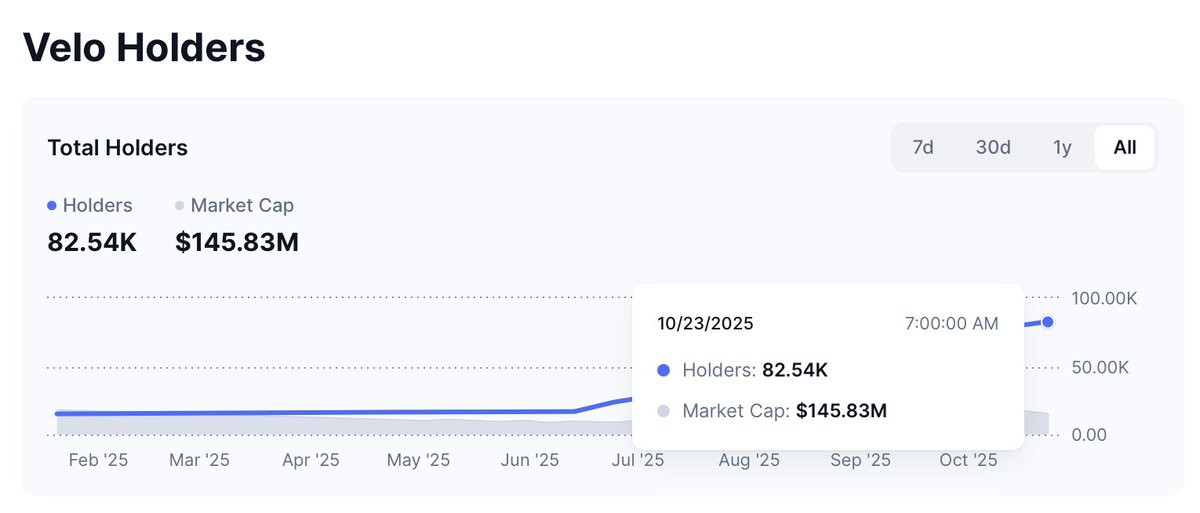Click the Jun '25 axis label
This screenshot has height=513, width=1200.
coord(530,460)
